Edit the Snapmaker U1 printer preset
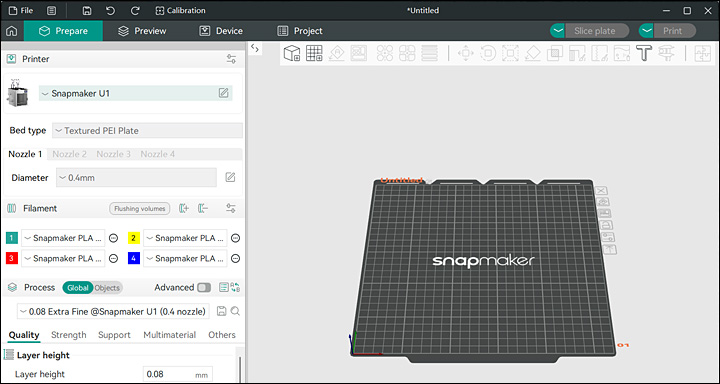 [x=223, y=93]
